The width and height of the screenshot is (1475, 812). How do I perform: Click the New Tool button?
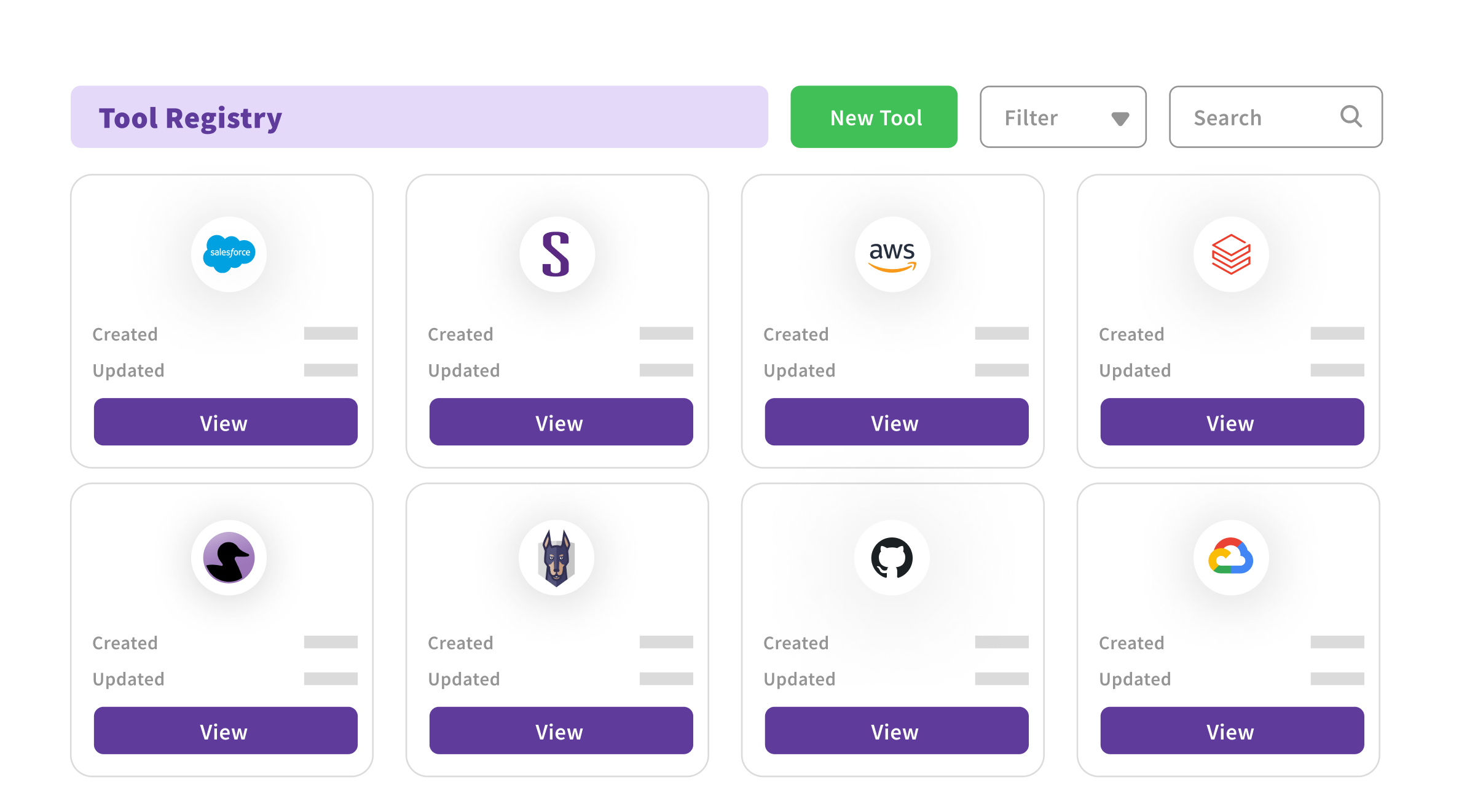tap(874, 117)
